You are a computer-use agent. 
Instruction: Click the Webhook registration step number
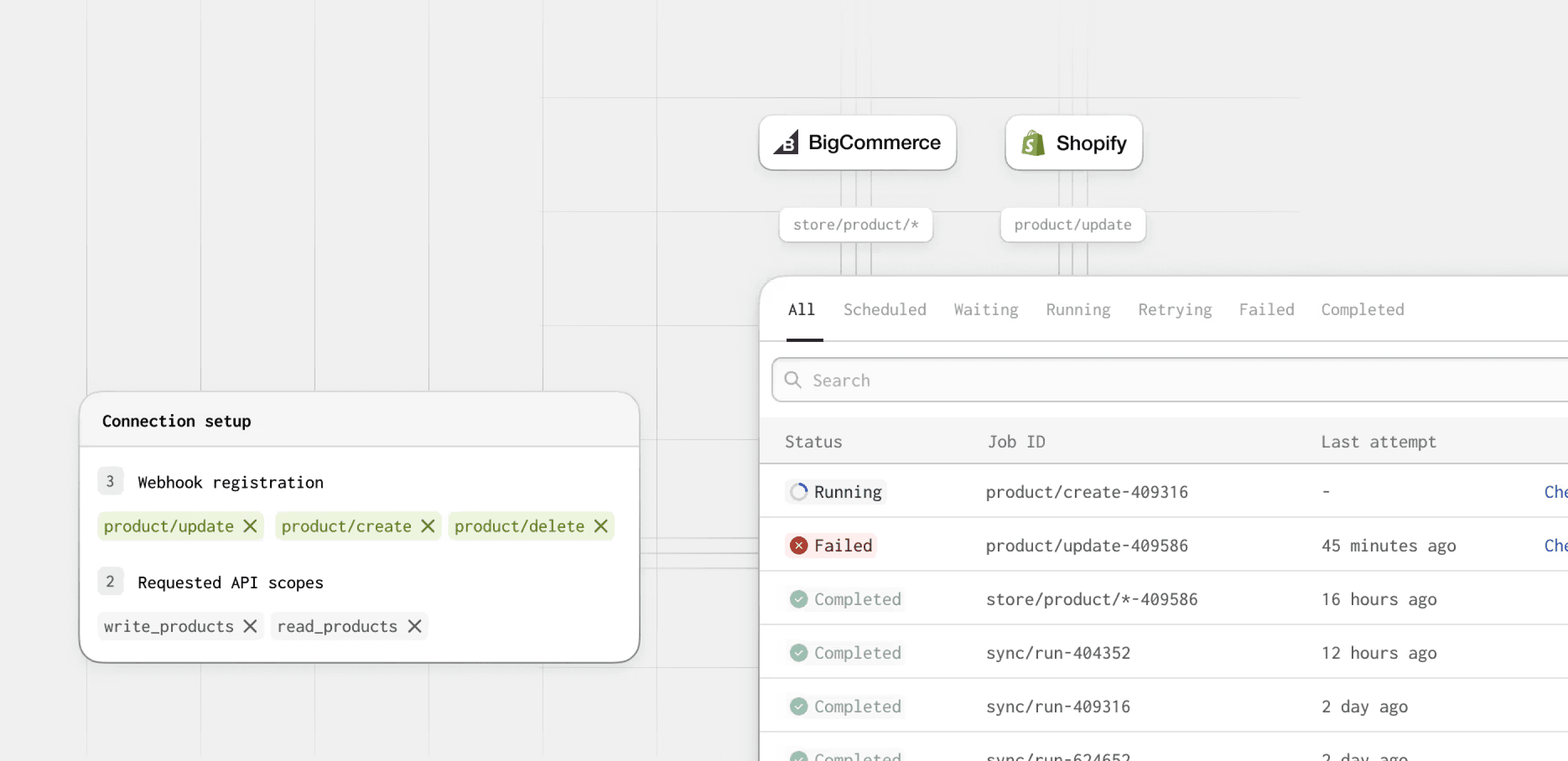(110, 481)
